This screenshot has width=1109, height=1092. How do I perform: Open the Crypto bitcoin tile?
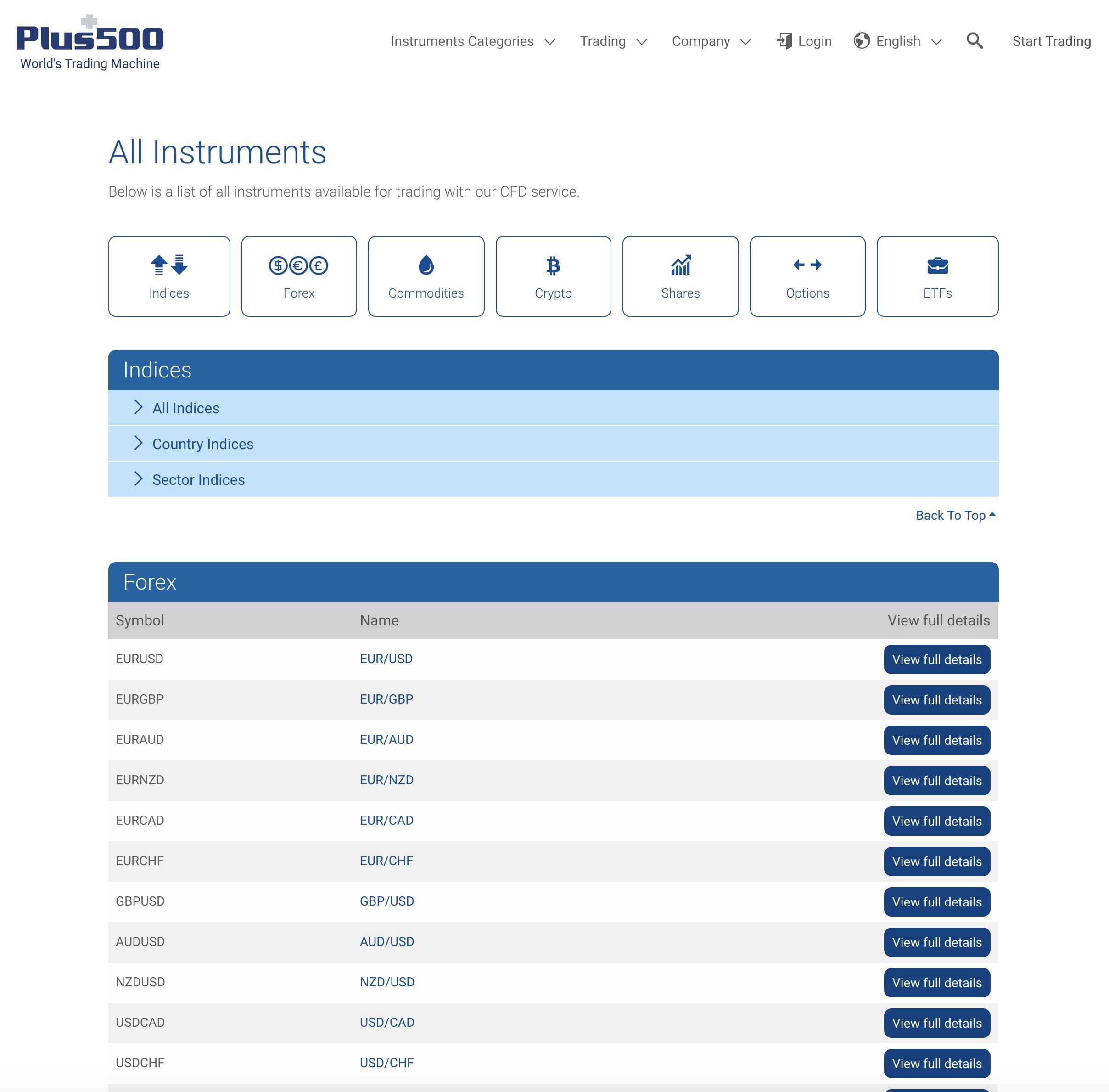pos(553,276)
